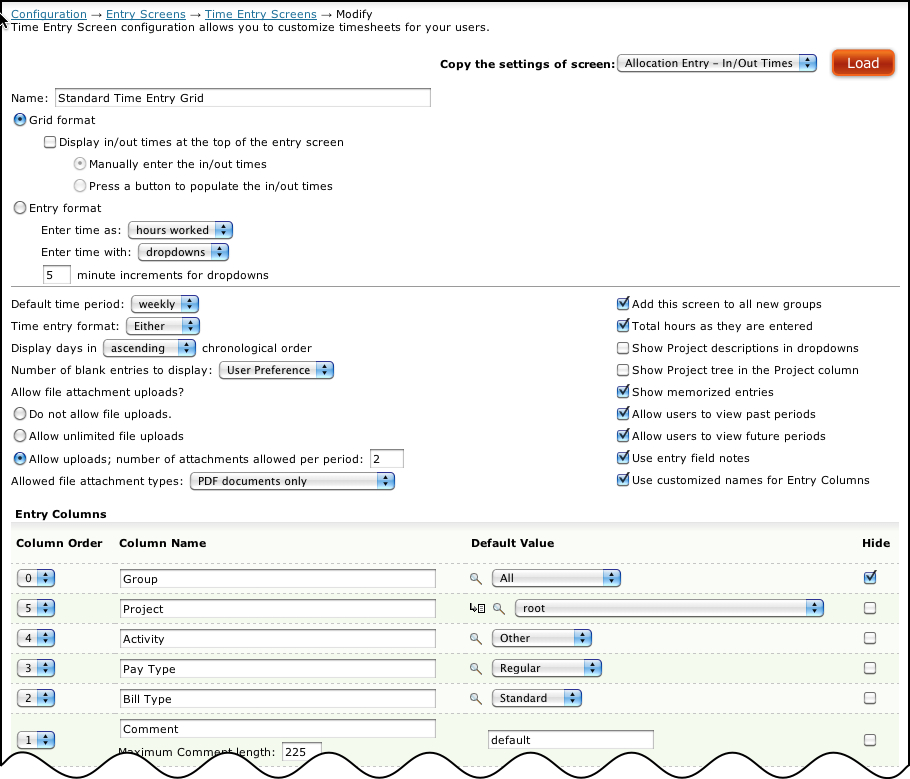Viewport: 910px width, 779px height.
Task: Click the project tree icon beside root
Action: click(x=477, y=608)
